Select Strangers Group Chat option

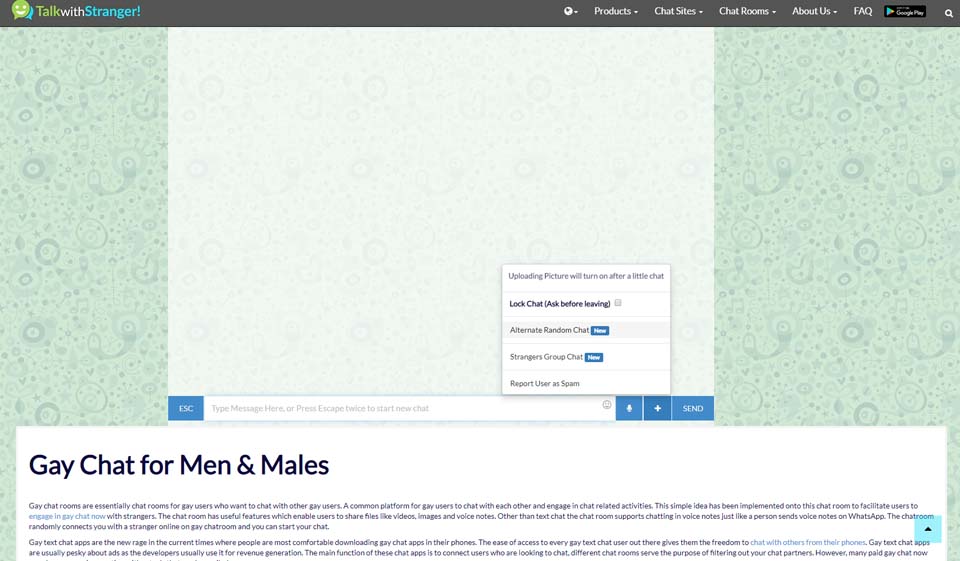[547, 357]
